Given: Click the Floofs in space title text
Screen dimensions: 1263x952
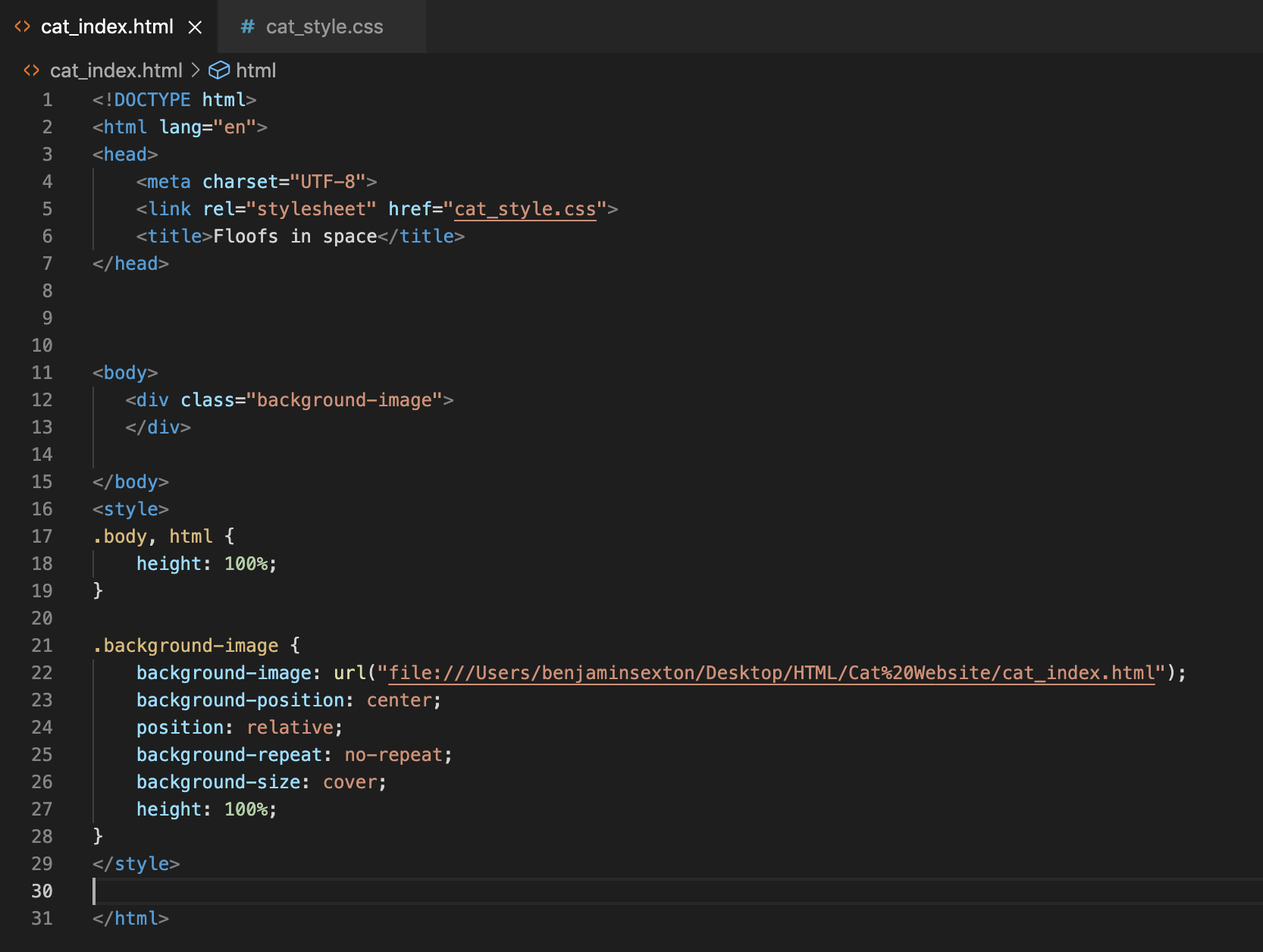Looking at the screenshot, I should [294, 236].
